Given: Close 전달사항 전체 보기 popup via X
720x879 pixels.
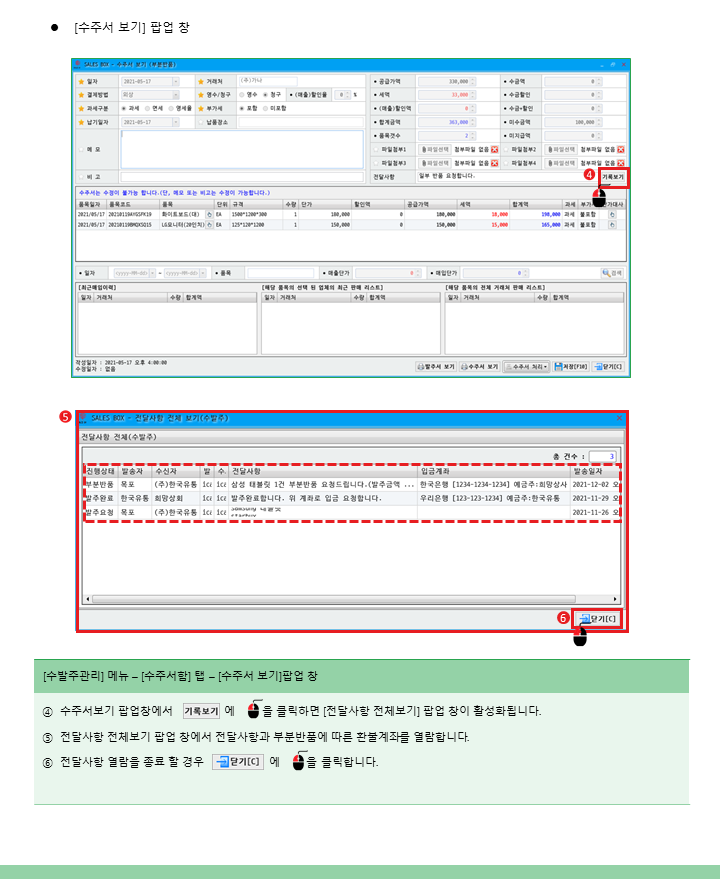Looking at the screenshot, I should coord(619,418).
